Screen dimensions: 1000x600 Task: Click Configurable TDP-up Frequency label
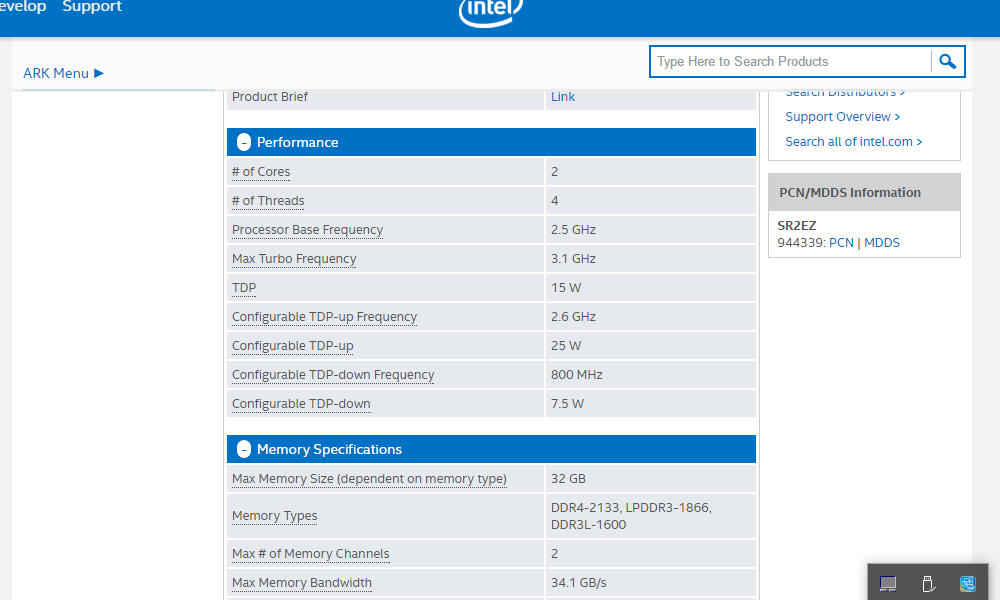click(324, 317)
